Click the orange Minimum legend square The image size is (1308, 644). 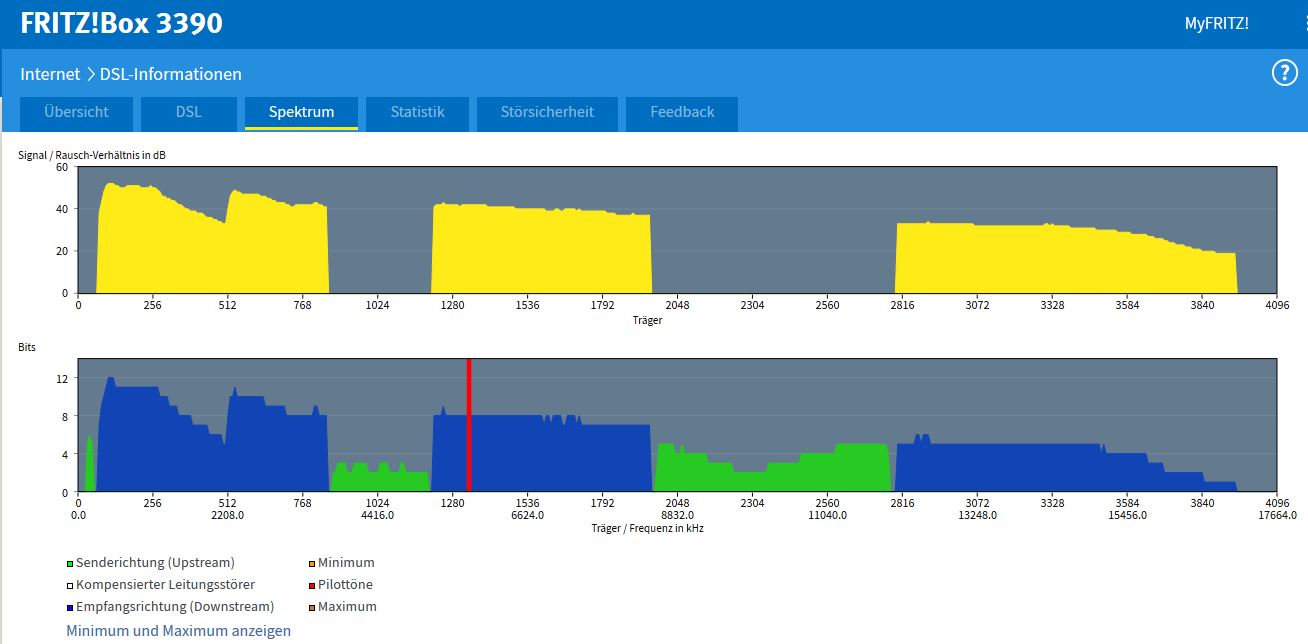(312, 564)
